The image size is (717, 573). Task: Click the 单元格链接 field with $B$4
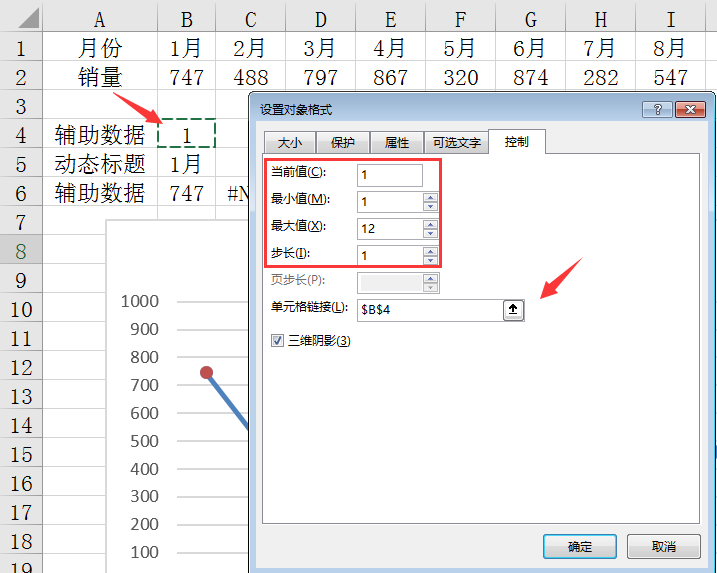pyautogui.click(x=430, y=310)
